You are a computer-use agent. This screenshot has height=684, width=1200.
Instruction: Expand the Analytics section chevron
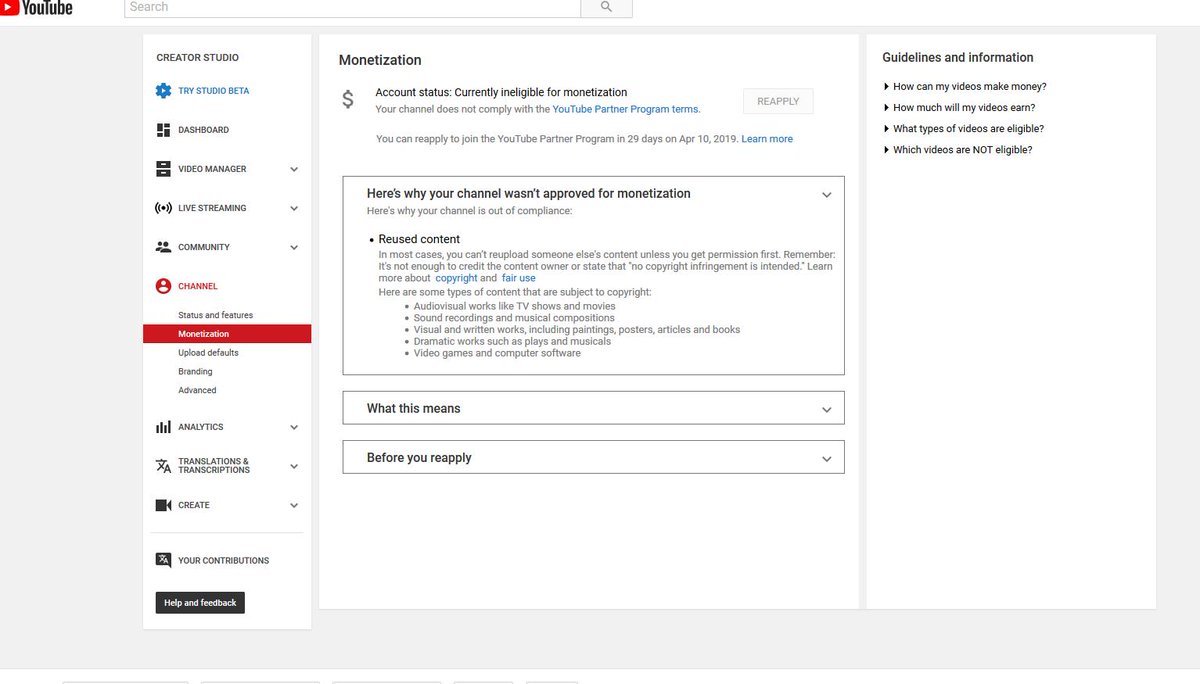pyautogui.click(x=294, y=428)
